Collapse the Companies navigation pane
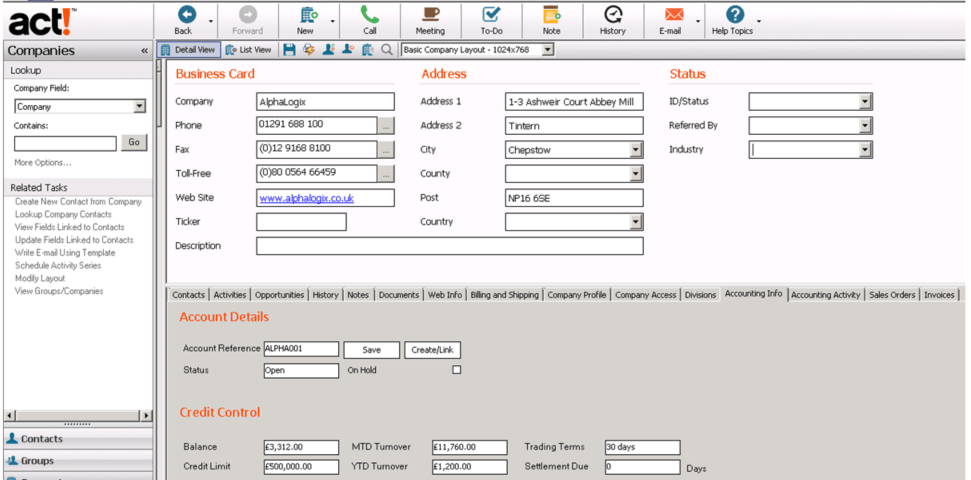Image resolution: width=971 pixels, height=480 pixels. pyautogui.click(x=144, y=51)
